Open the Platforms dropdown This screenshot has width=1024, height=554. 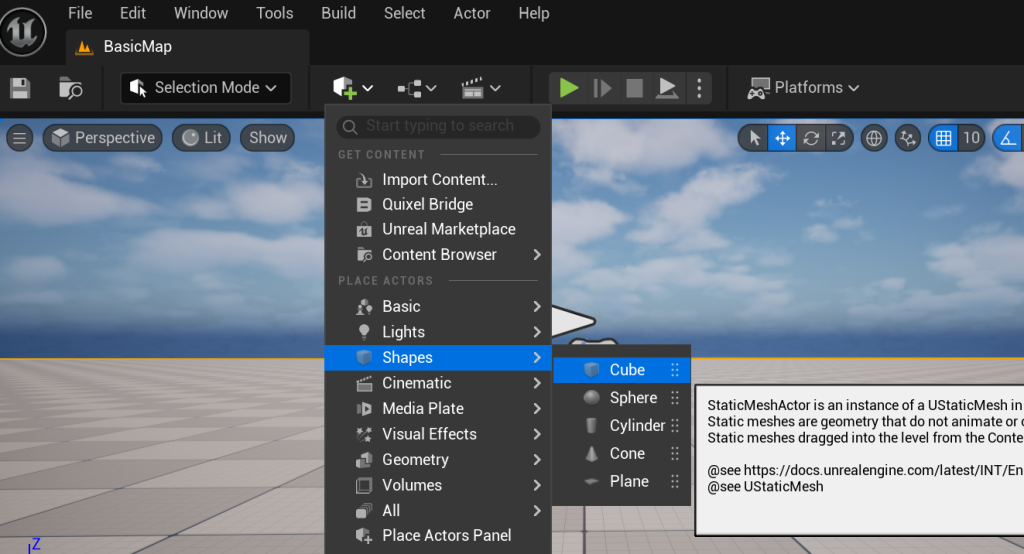point(803,88)
